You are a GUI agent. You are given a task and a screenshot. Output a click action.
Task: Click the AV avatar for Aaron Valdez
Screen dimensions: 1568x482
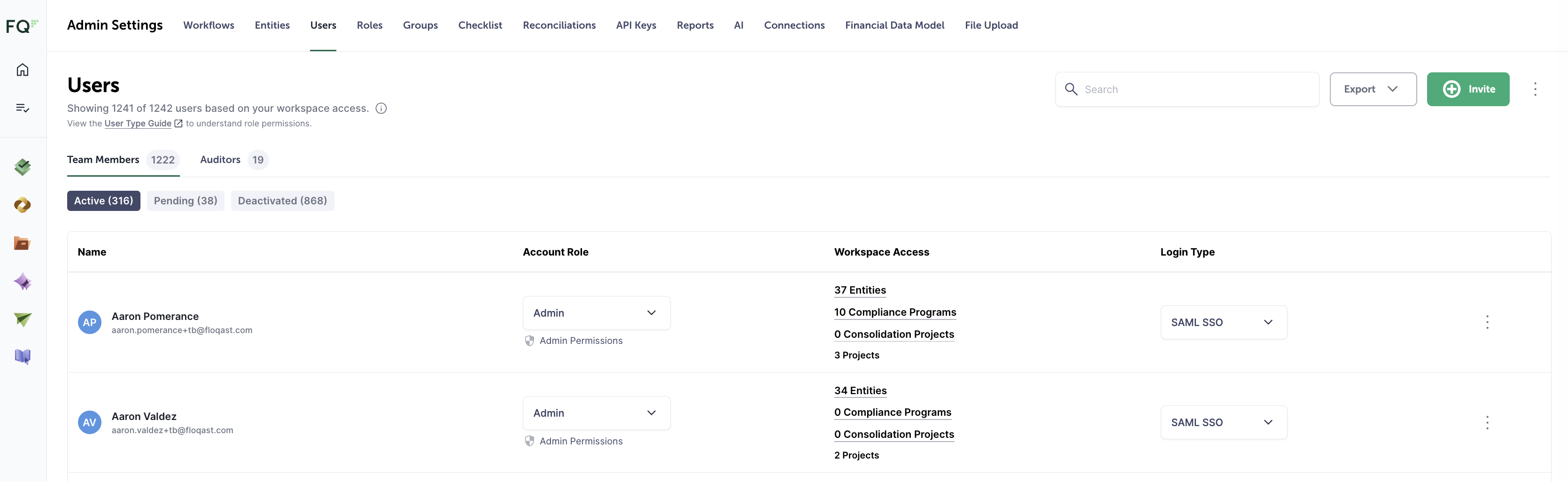point(89,422)
